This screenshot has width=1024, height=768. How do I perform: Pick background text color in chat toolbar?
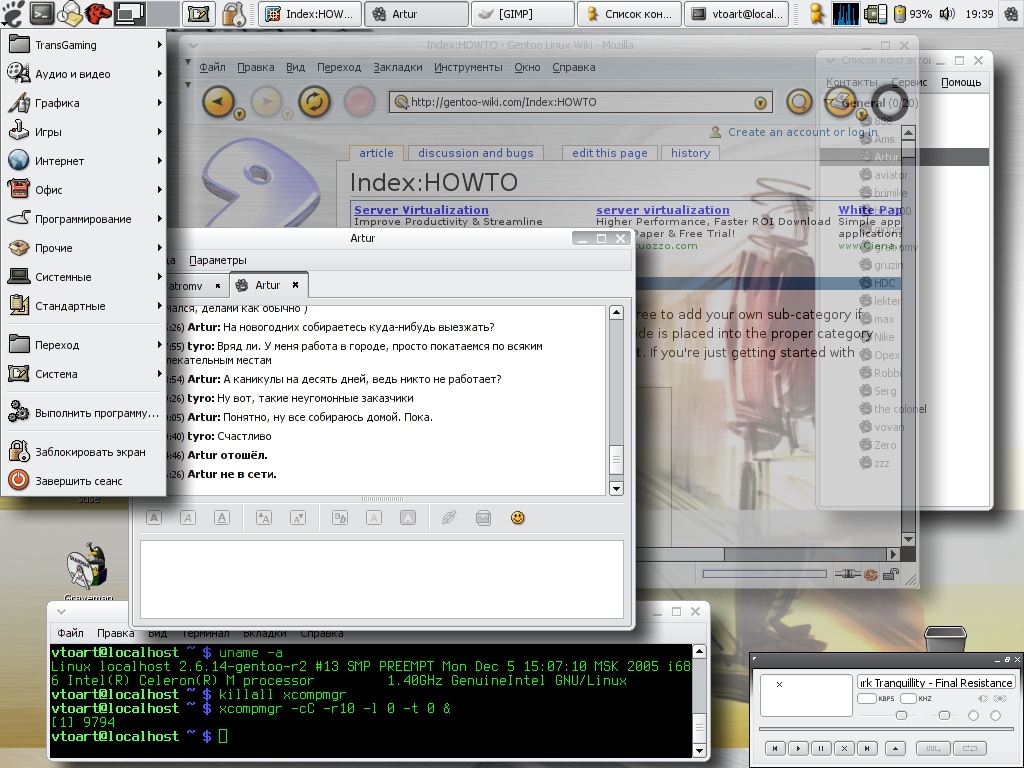coord(408,518)
